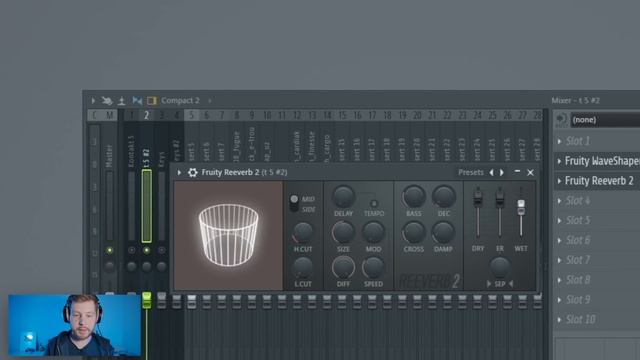Select the Slot 8 effect slot

pyautogui.click(x=597, y=280)
